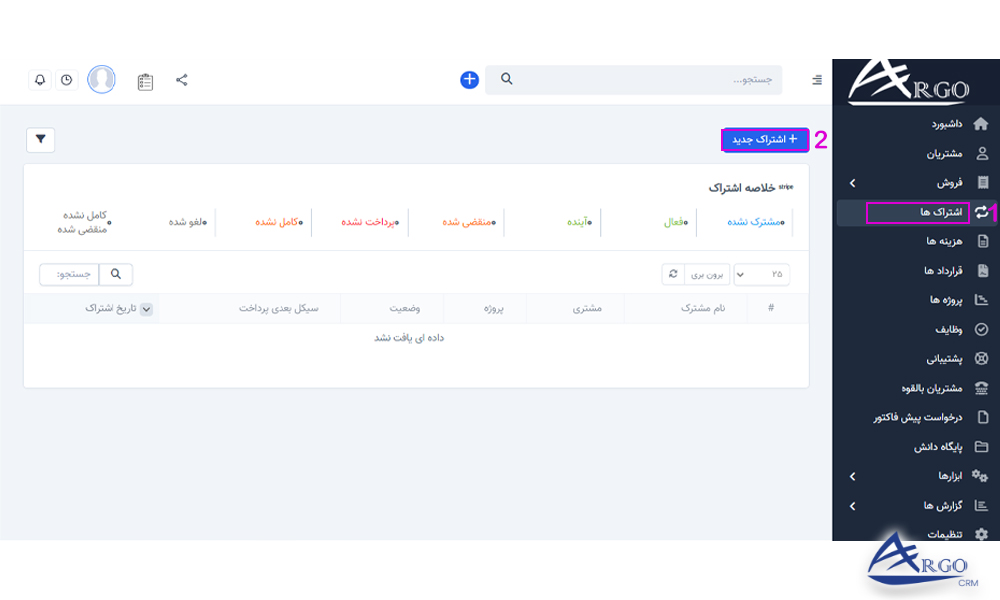The width and height of the screenshot is (1000, 600).
Task: Expand the ابزارها sidebar menu
Action: [943, 476]
